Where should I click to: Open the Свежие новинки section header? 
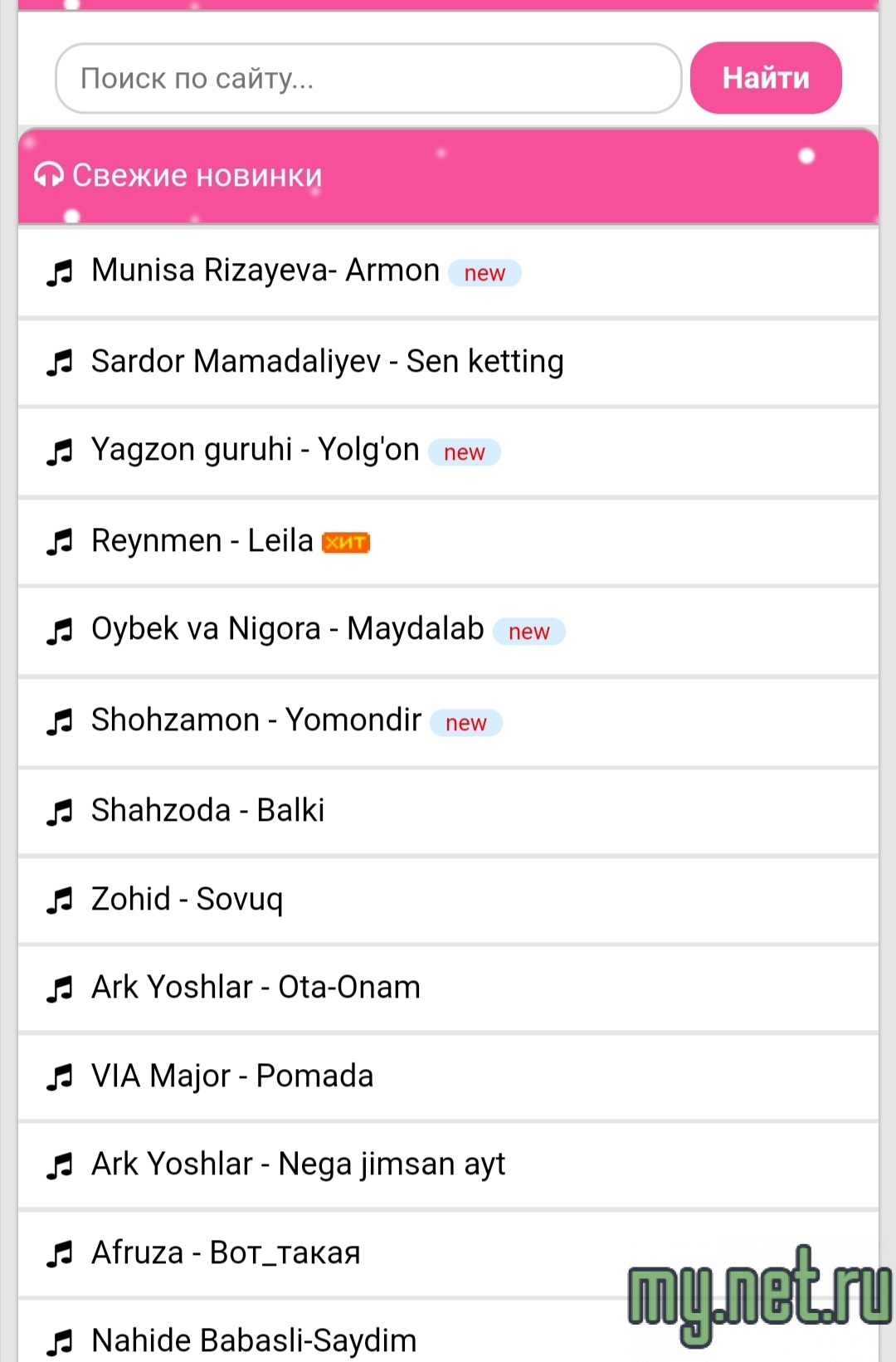pyautogui.click(x=197, y=176)
